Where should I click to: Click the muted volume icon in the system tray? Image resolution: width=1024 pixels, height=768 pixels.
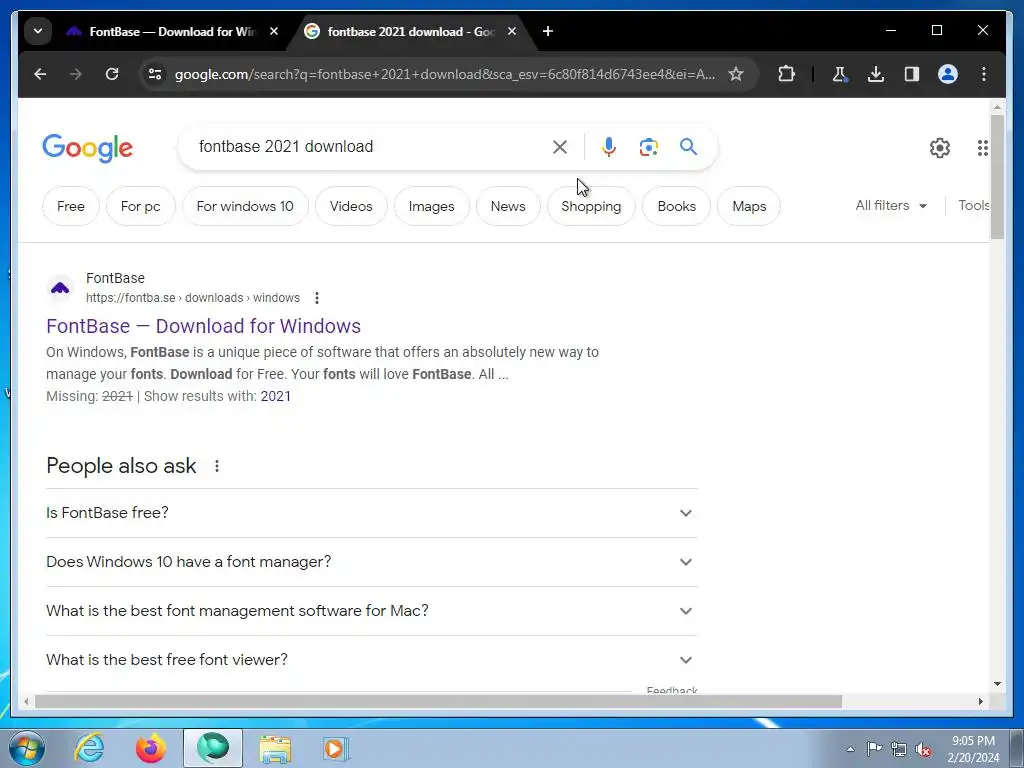pyautogui.click(x=923, y=749)
